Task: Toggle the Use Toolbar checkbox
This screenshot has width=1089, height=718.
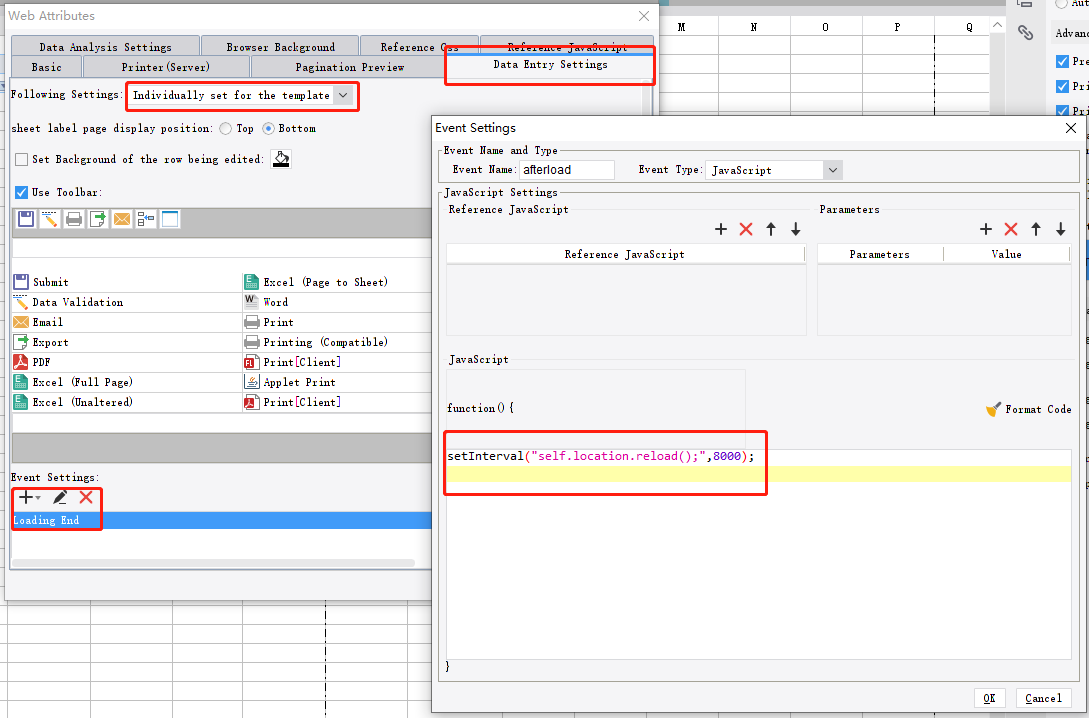Action: (22, 192)
